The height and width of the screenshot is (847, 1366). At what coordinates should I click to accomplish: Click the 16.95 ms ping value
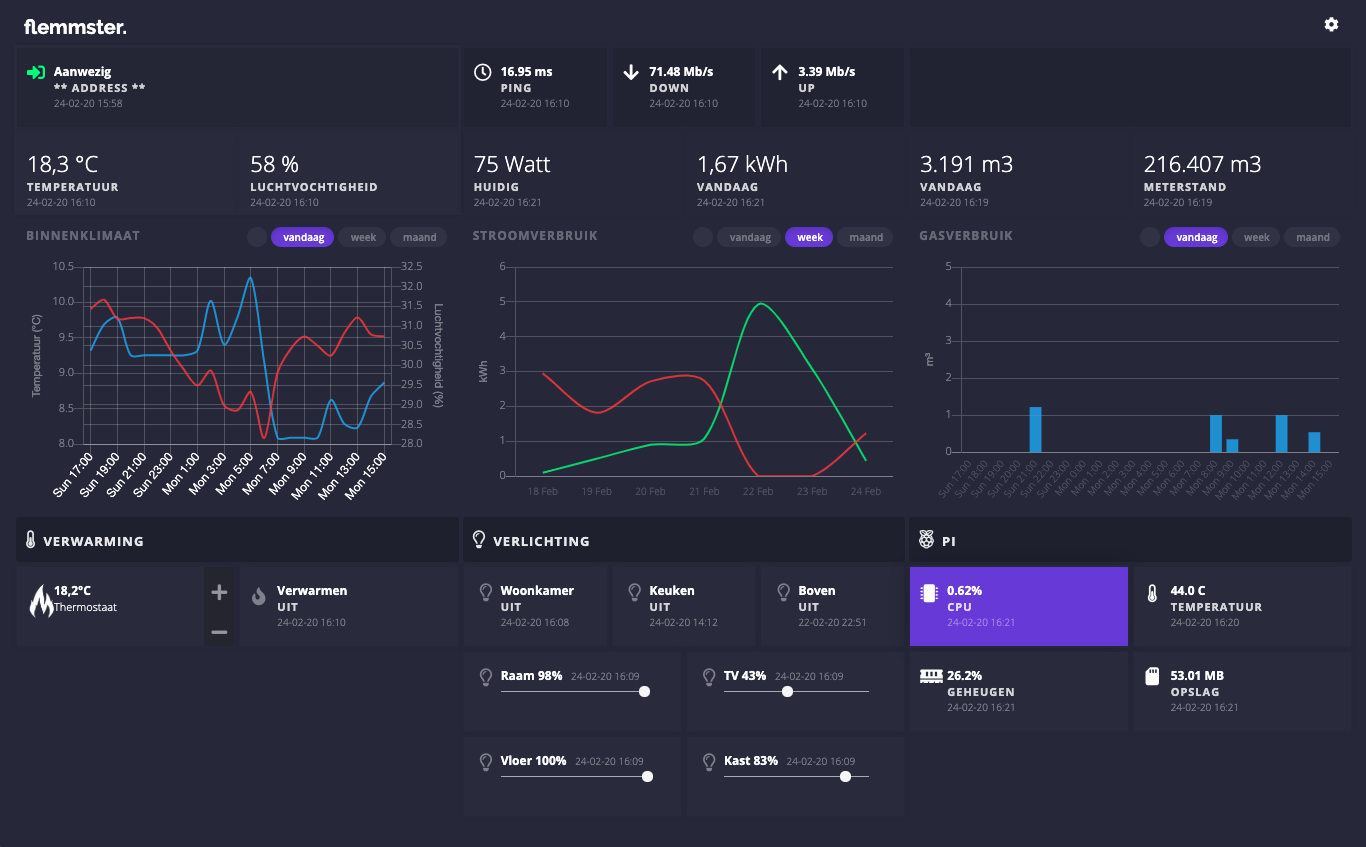[x=526, y=72]
